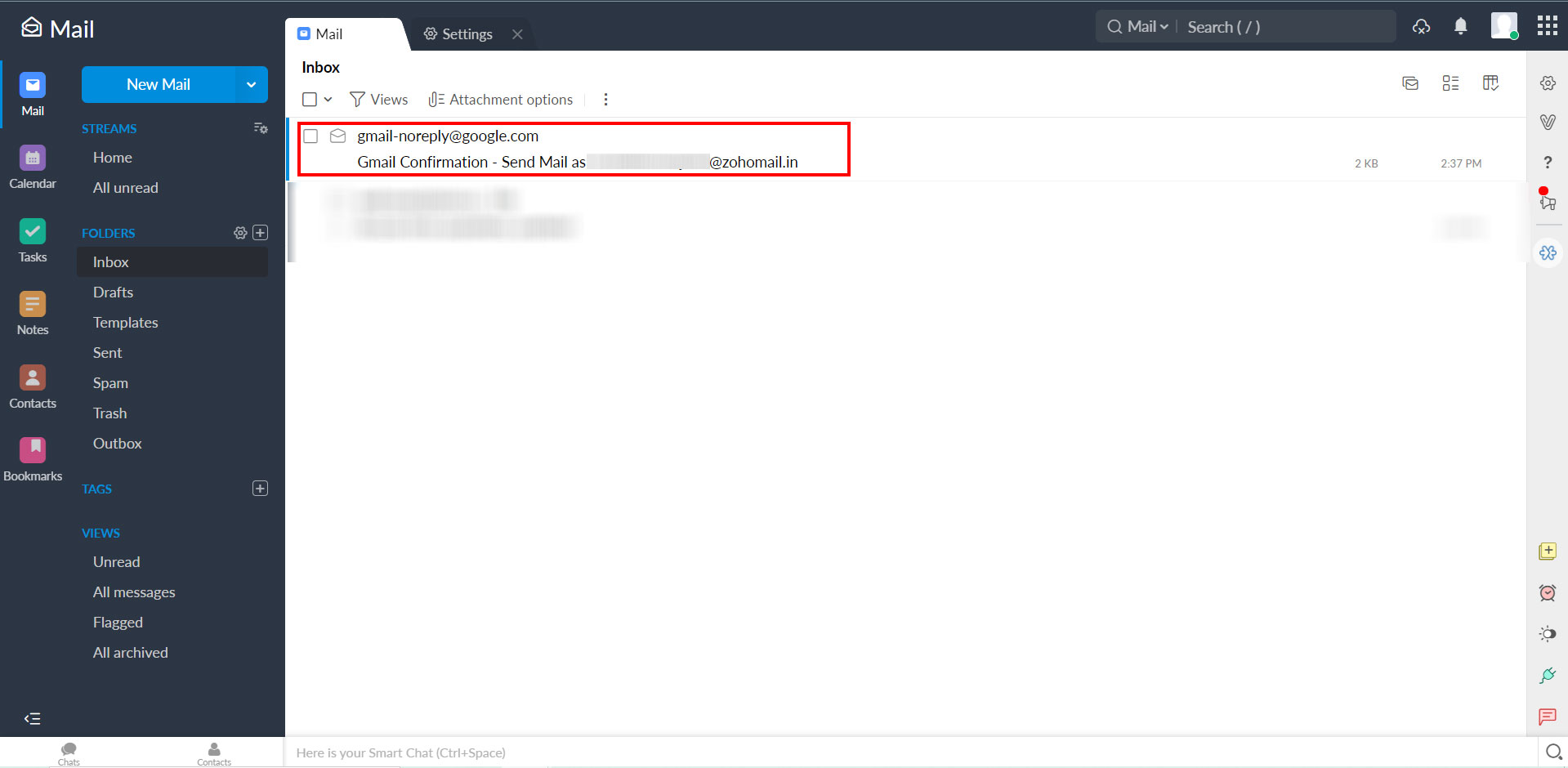Open the Zoho apps grid launcher
1568x768 pixels.
pos(1547,25)
